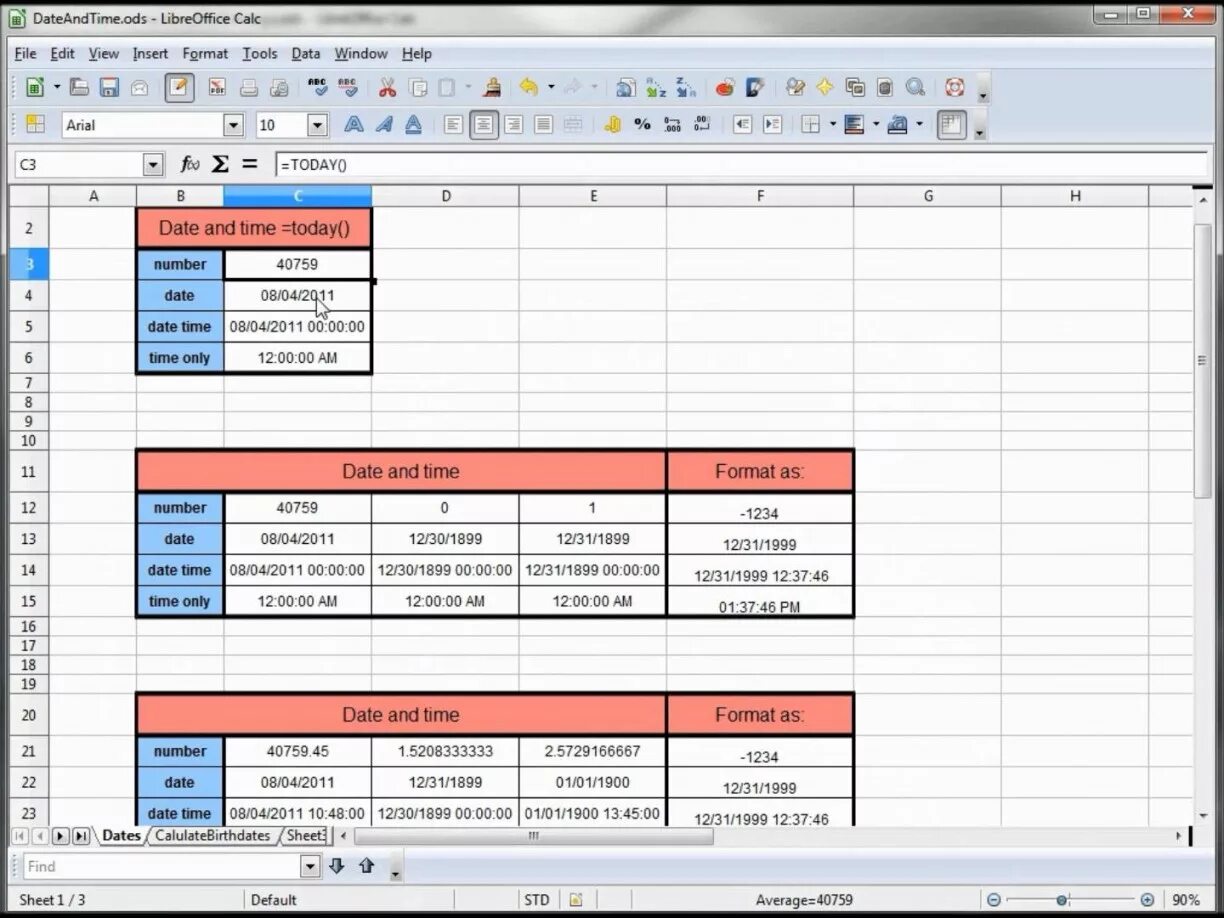1224x918 pixels.
Task: Increase indent icon
Action: [772, 125]
